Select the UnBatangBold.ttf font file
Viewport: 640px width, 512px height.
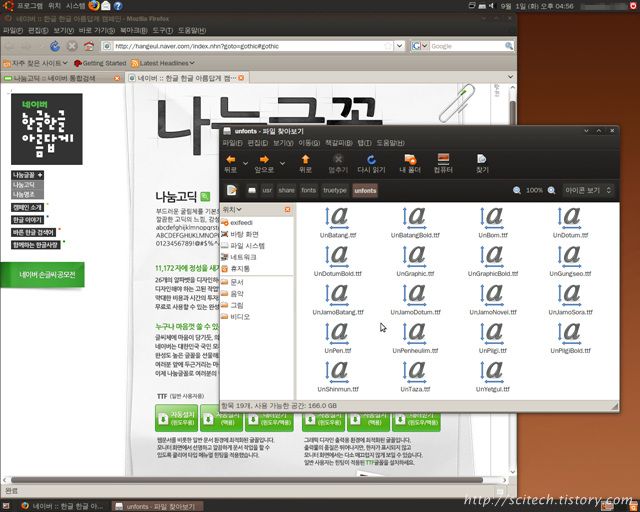click(x=415, y=223)
